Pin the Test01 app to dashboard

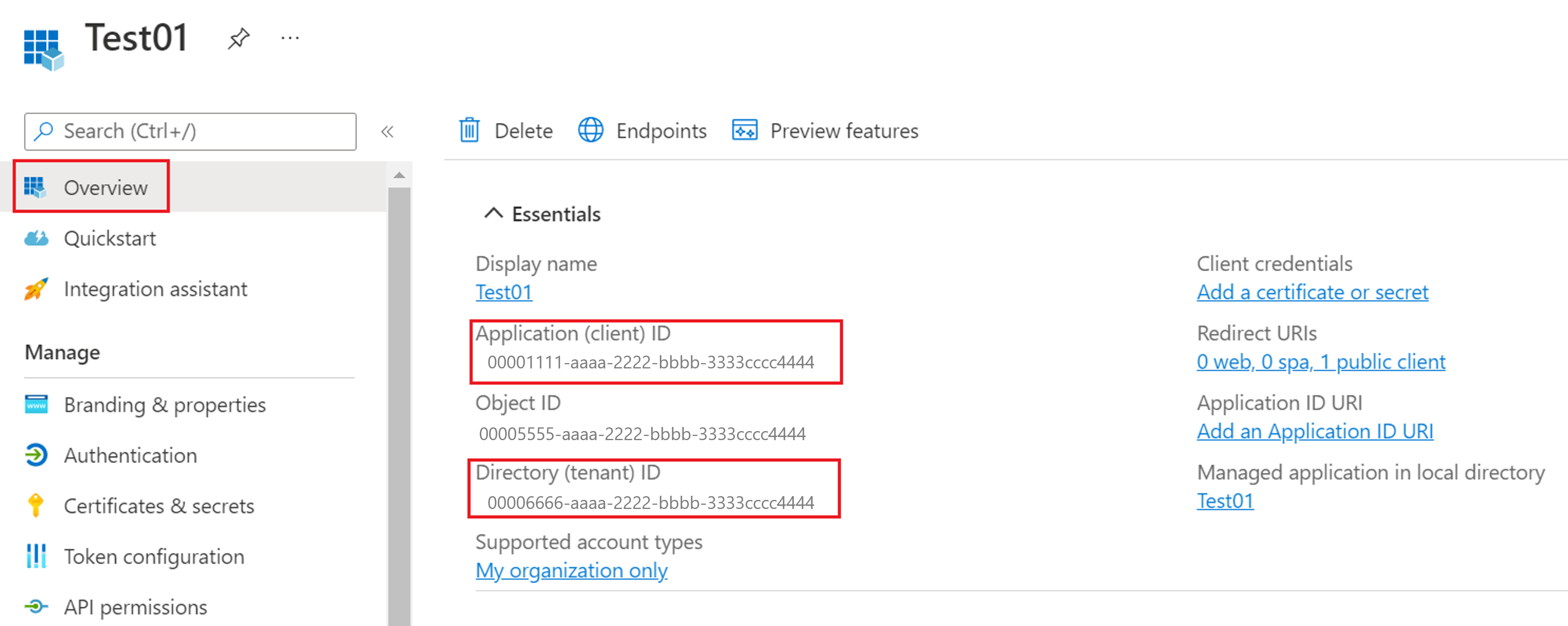click(238, 38)
